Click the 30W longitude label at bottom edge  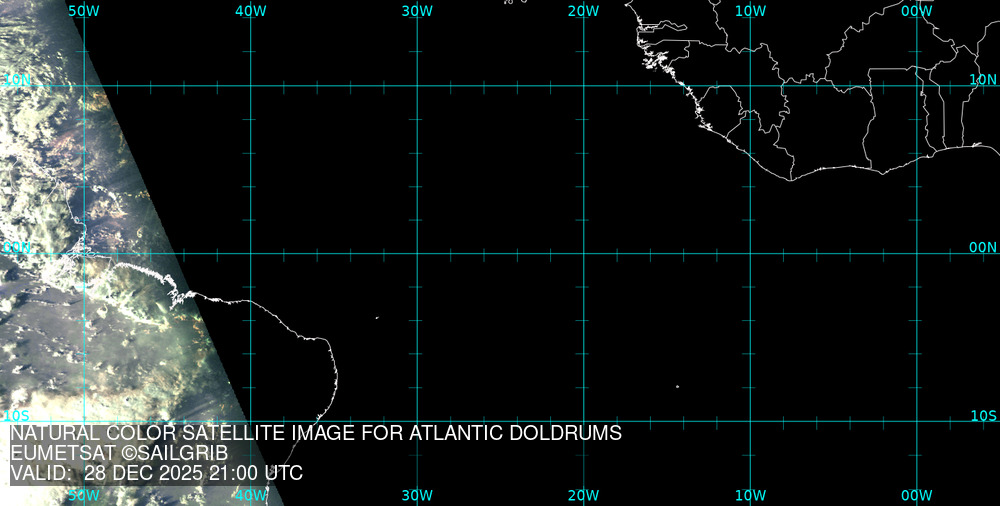click(417, 495)
